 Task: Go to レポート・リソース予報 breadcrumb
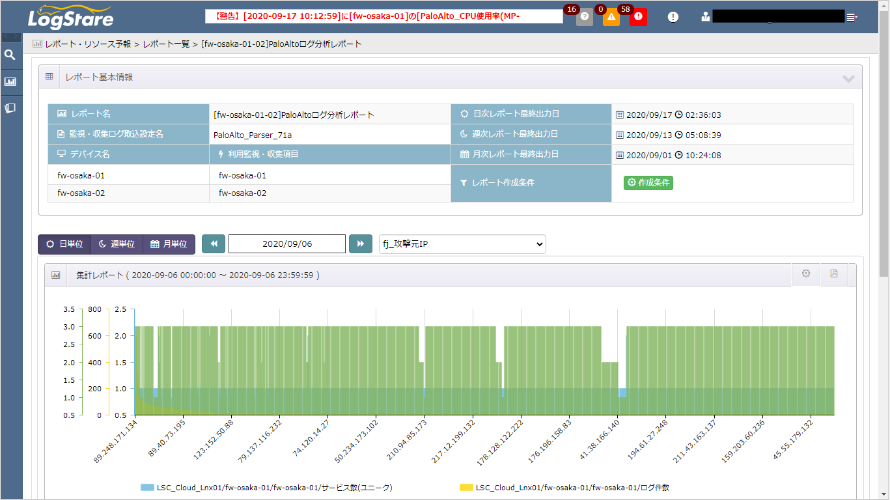click(87, 44)
